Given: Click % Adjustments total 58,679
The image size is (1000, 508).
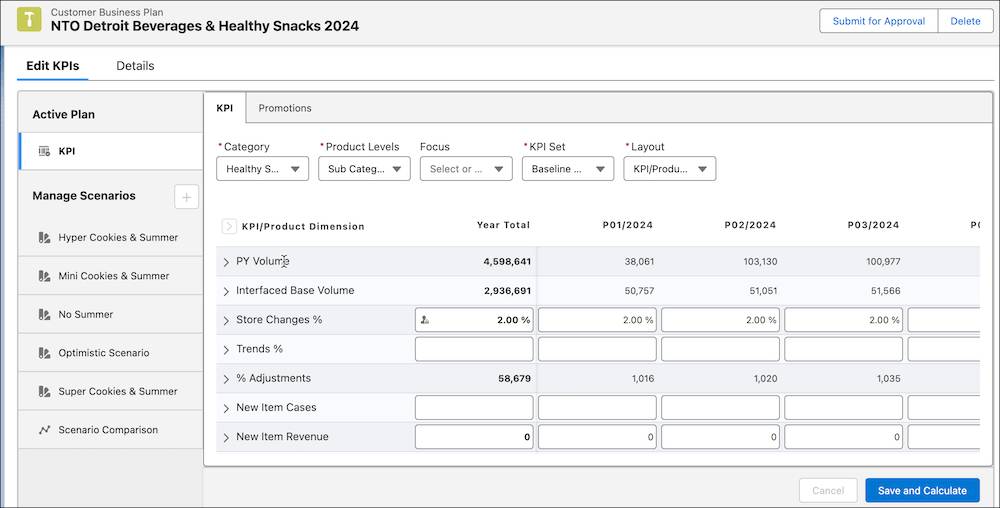Looking at the screenshot, I should 514,378.
